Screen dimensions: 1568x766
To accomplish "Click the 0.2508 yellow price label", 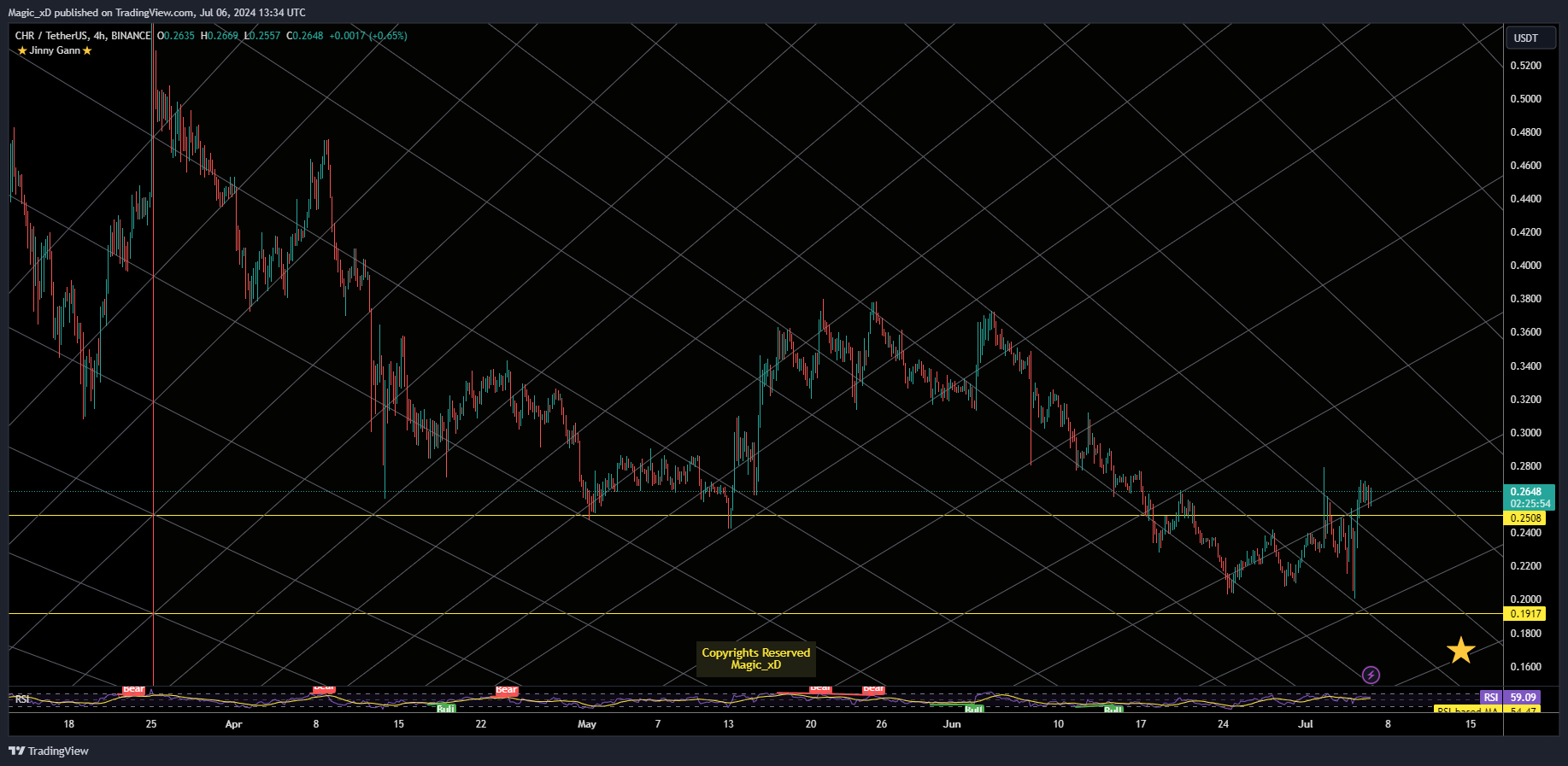I will click(x=1525, y=518).
